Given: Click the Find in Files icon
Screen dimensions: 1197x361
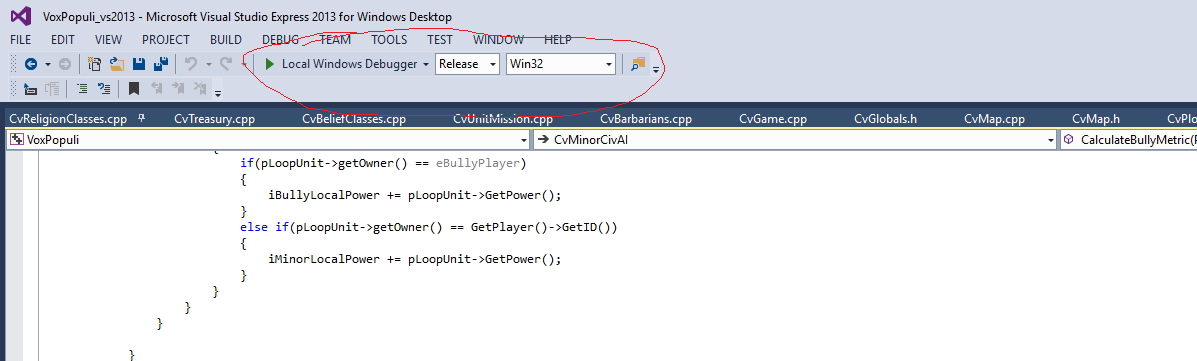Looking at the screenshot, I should [638, 64].
